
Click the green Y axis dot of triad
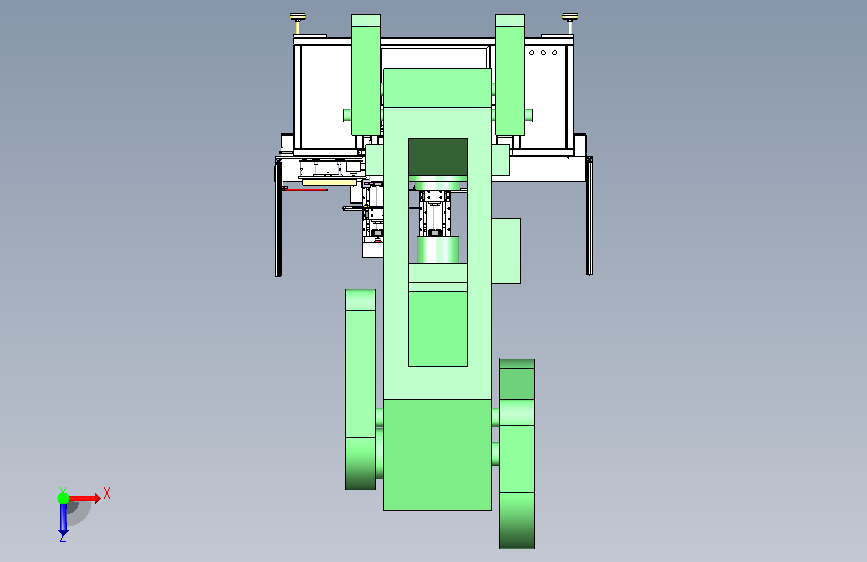click(64, 498)
